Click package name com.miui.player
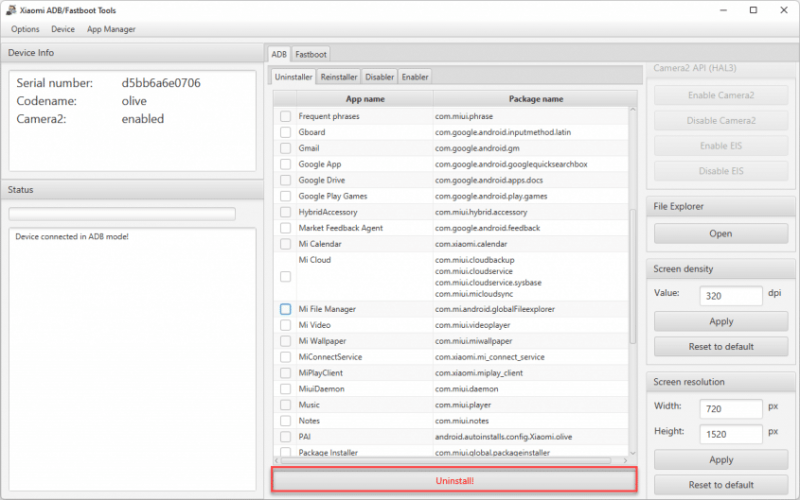Image resolution: width=800 pixels, height=500 pixels. click(x=463, y=405)
